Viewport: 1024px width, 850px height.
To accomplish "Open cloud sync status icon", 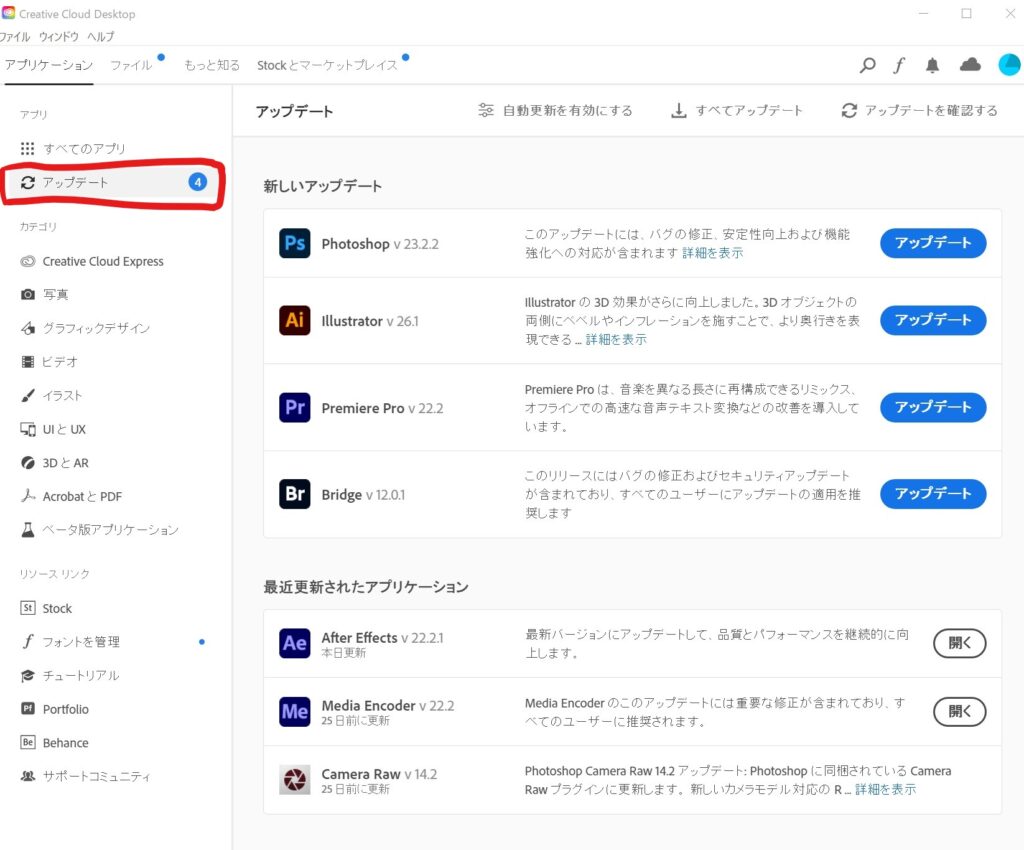I will [970, 64].
